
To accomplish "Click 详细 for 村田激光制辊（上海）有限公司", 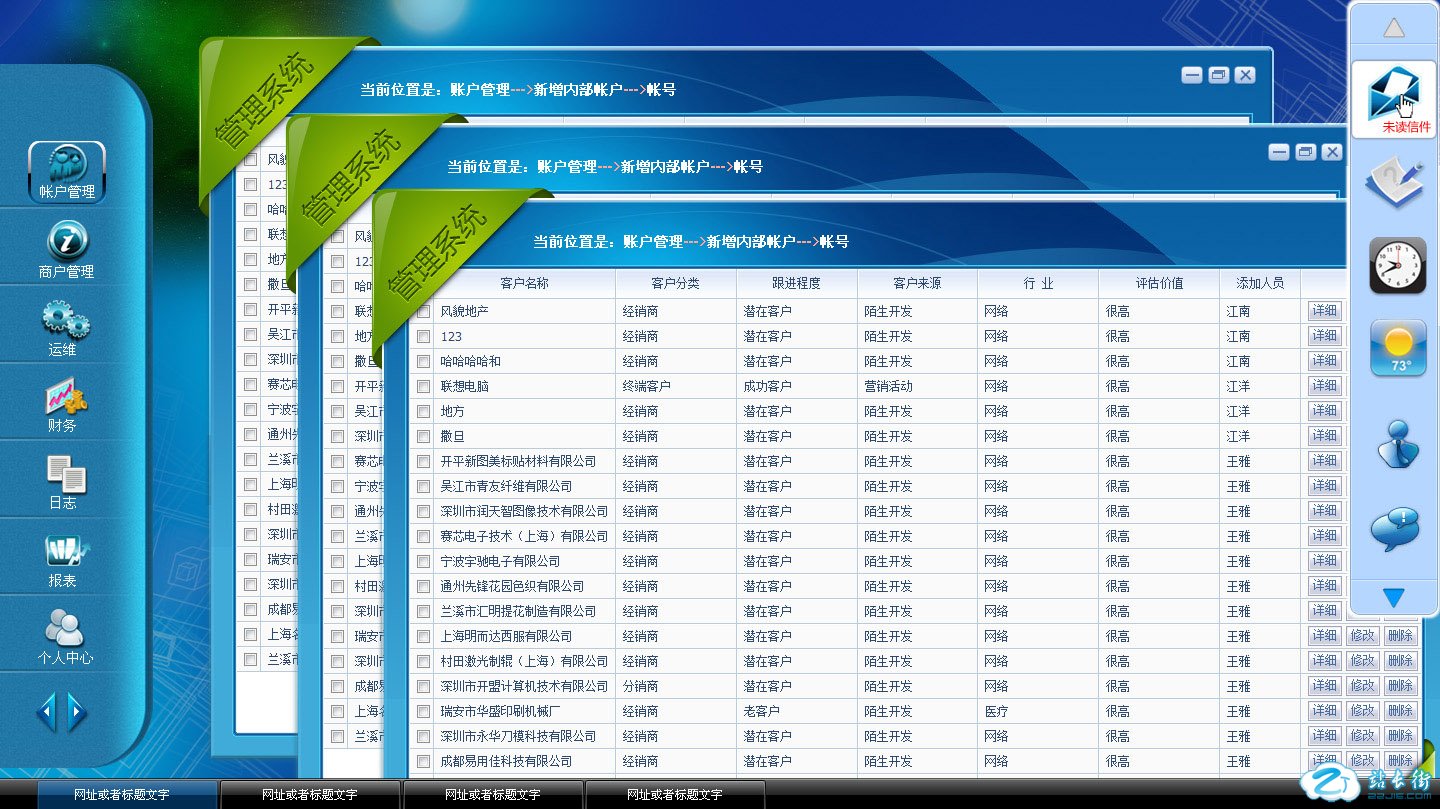I will point(1325,661).
